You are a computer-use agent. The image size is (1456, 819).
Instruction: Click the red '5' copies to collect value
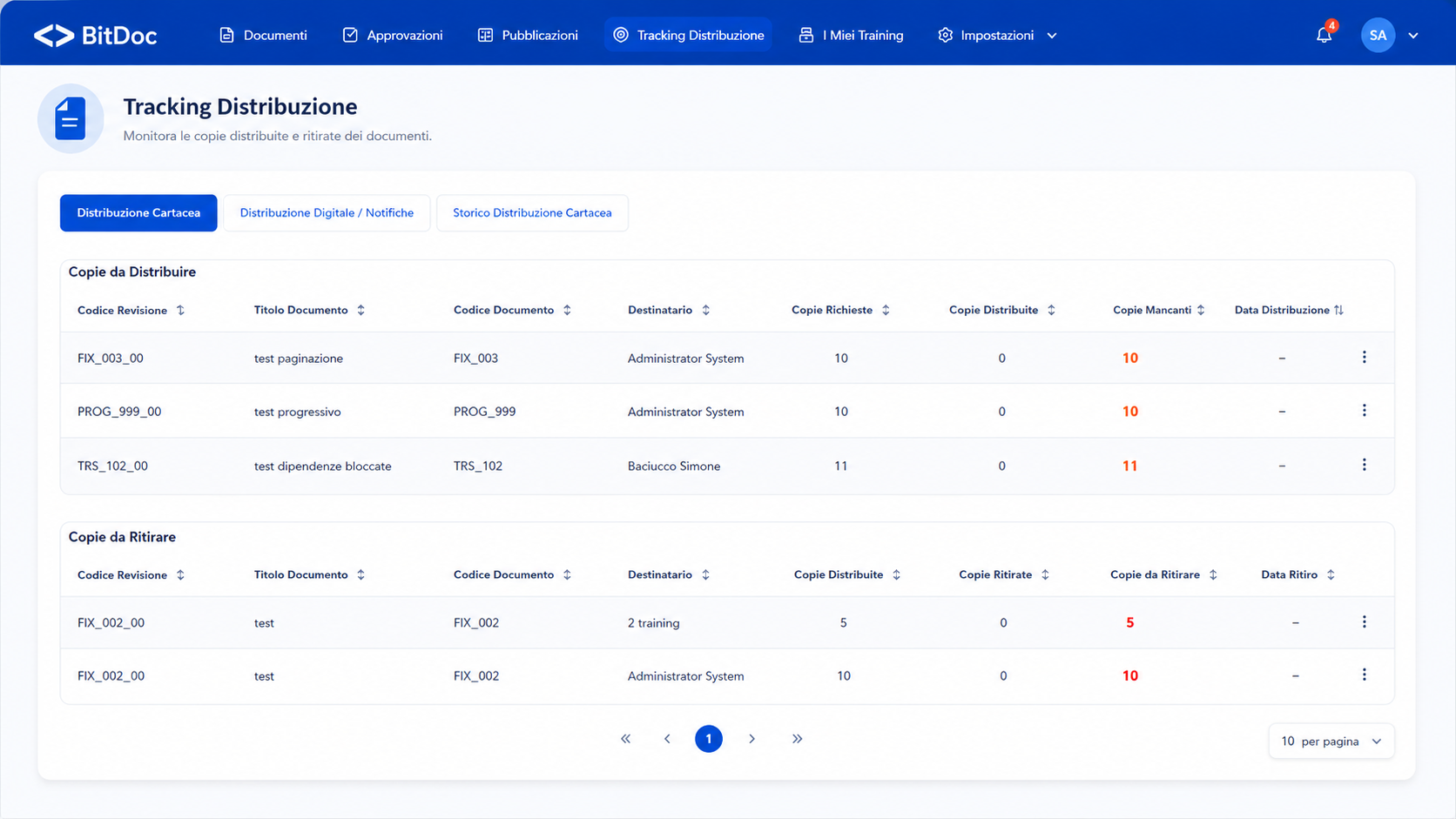(x=1129, y=623)
